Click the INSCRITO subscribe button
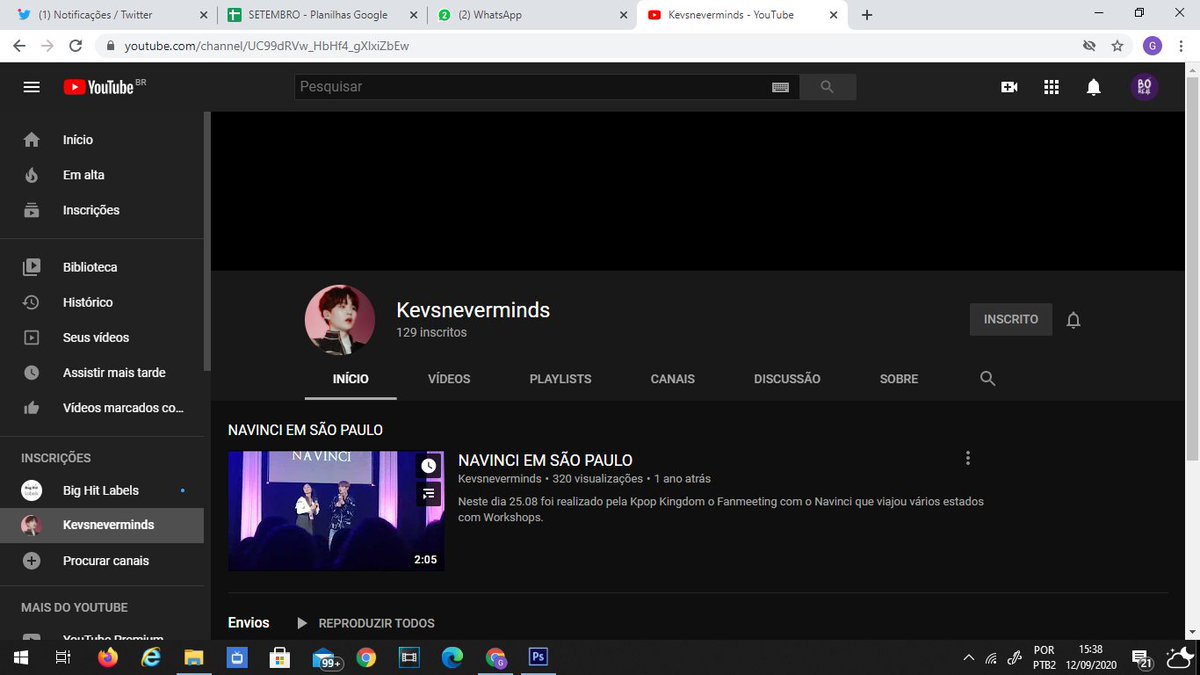Viewport: 1200px width, 675px height. pos(1011,319)
